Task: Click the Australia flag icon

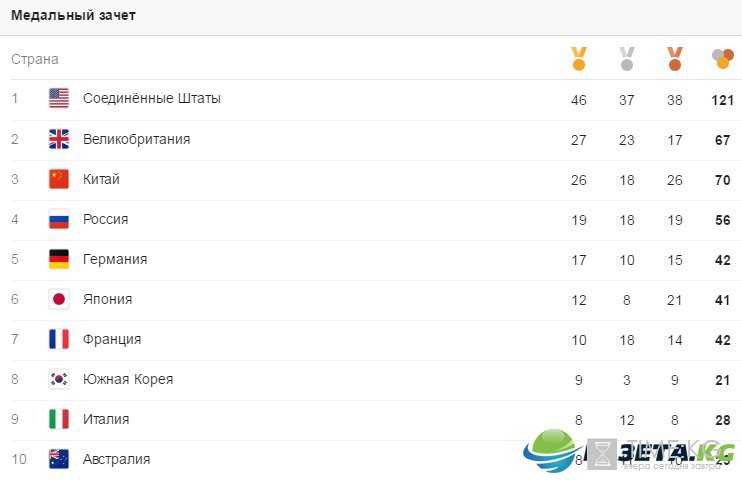Action: 59,459
